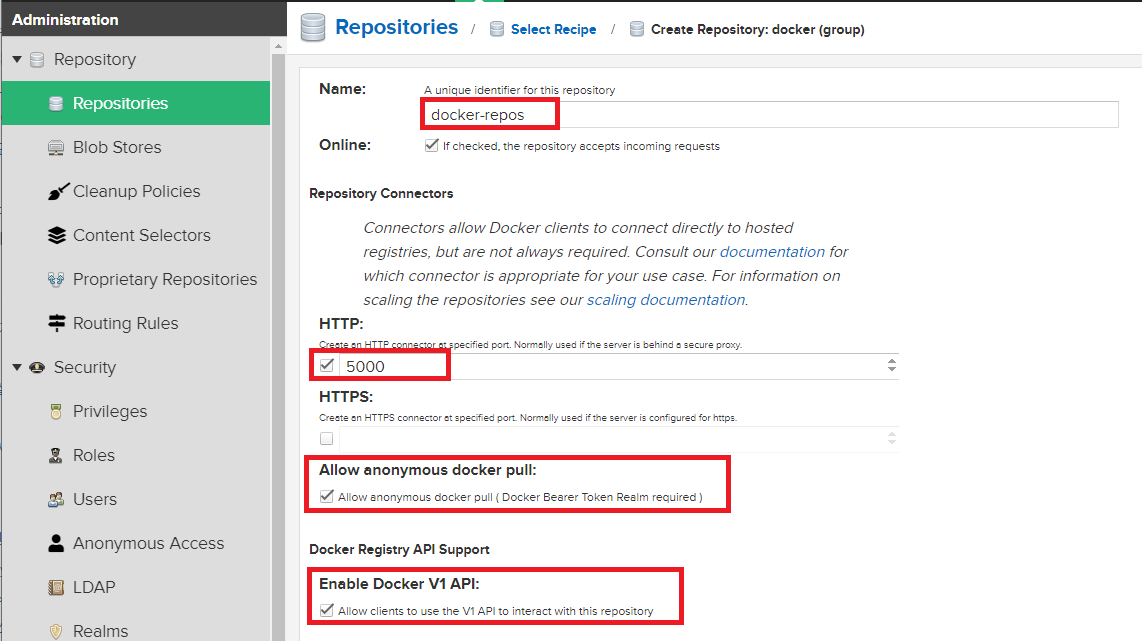Uncheck the Online checkbox
The width and height of the screenshot is (1142, 641).
tap(432, 146)
